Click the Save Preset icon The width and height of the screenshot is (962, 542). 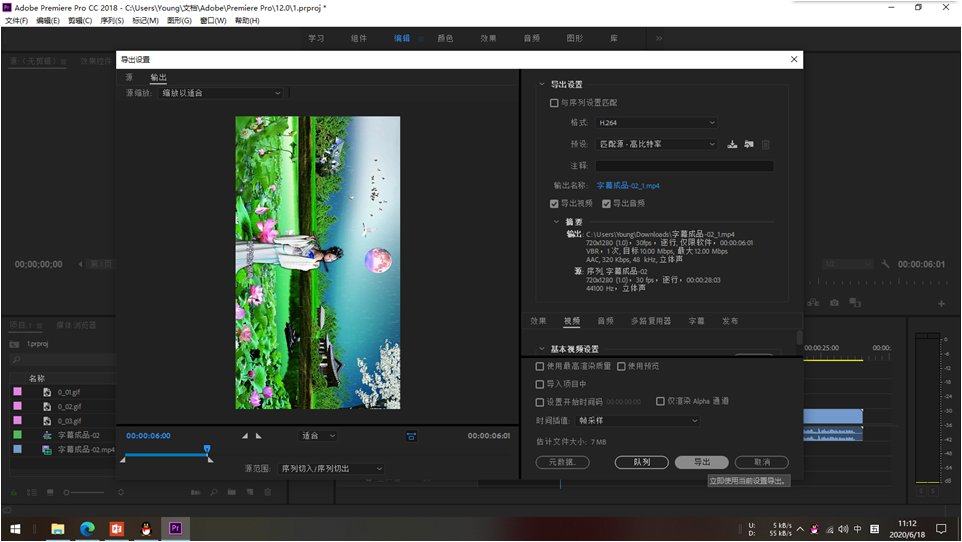point(732,144)
